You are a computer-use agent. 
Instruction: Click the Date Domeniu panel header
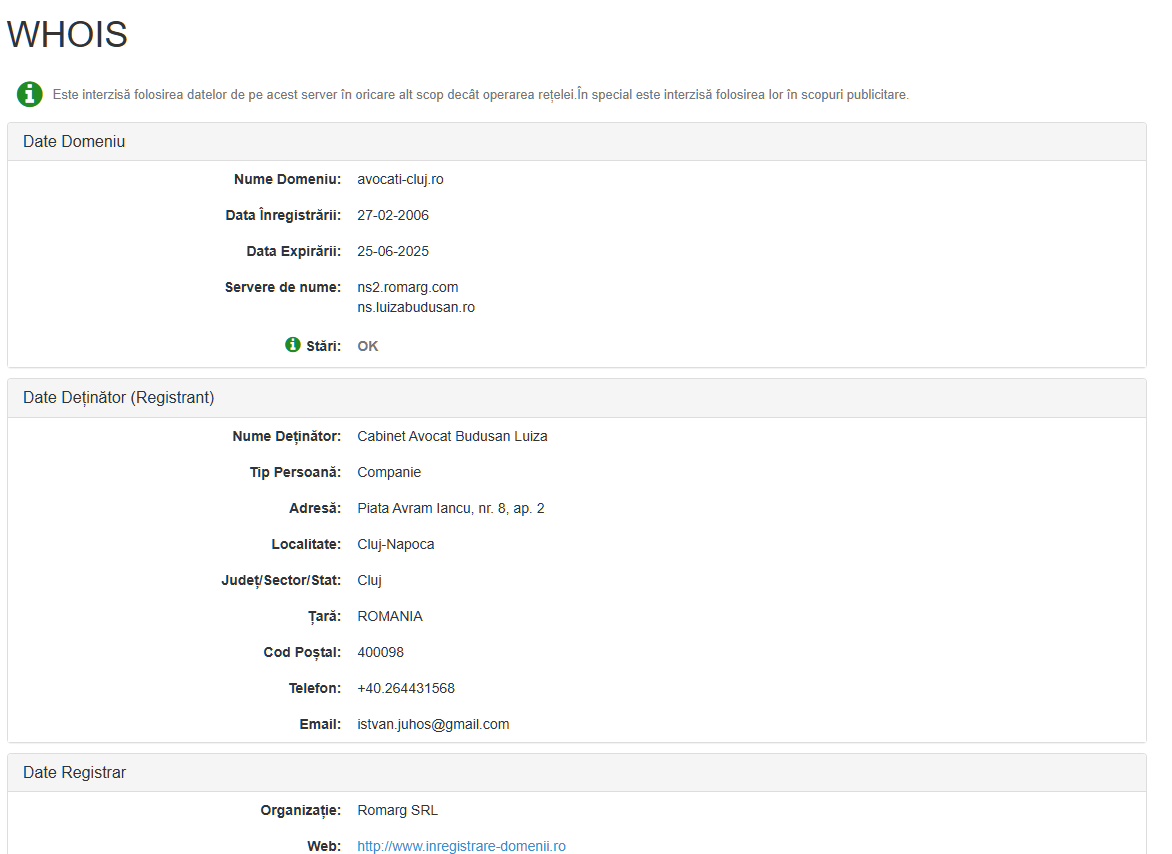point(74,142)
